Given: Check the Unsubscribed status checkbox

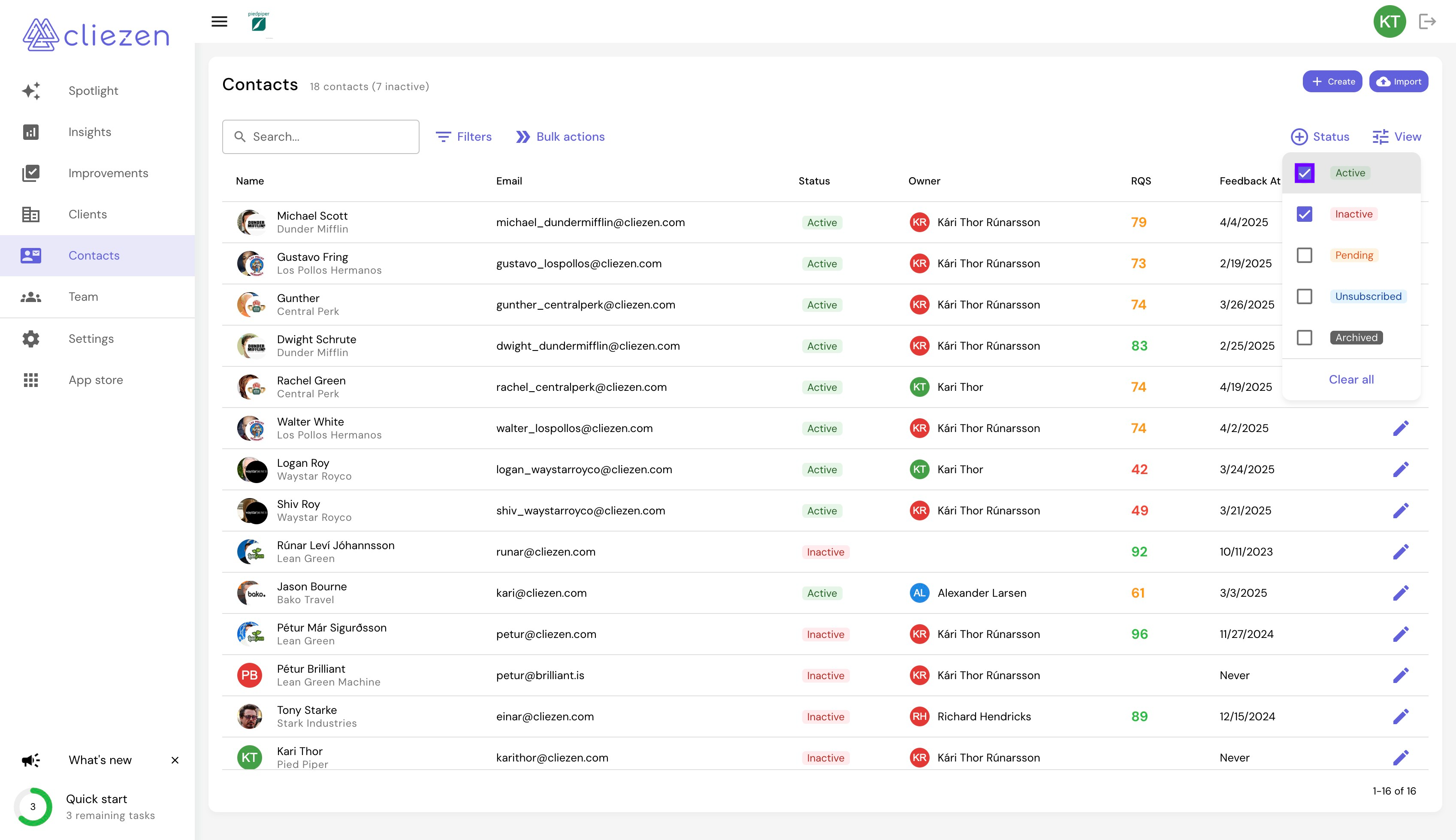Looking at the screenshot, I should [1304, 296].
